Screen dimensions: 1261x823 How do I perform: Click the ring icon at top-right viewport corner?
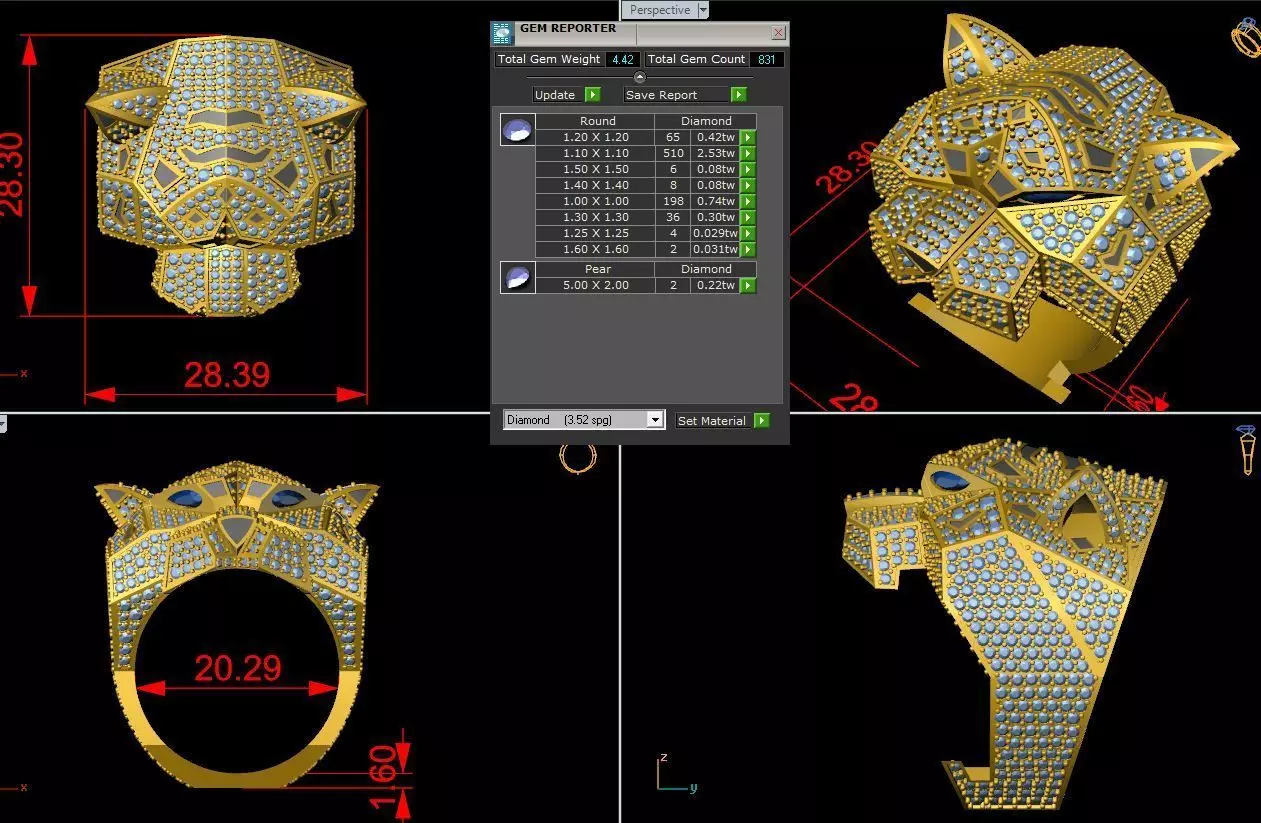(1246, 37)
